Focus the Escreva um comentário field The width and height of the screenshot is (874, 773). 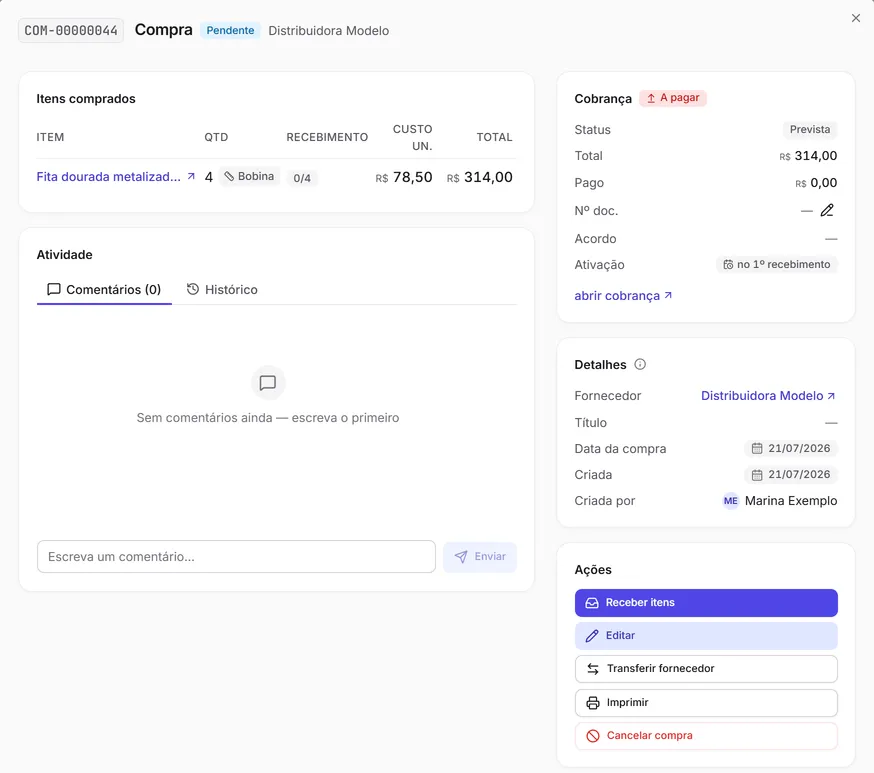click(x=236, y=557)
